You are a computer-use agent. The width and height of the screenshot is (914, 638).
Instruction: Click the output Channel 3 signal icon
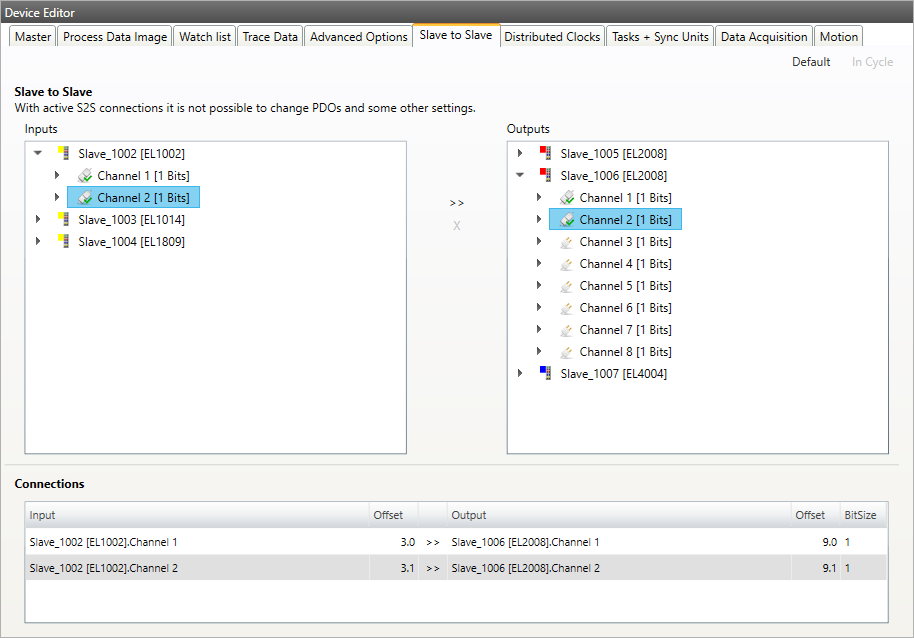[x=567, y=242]
